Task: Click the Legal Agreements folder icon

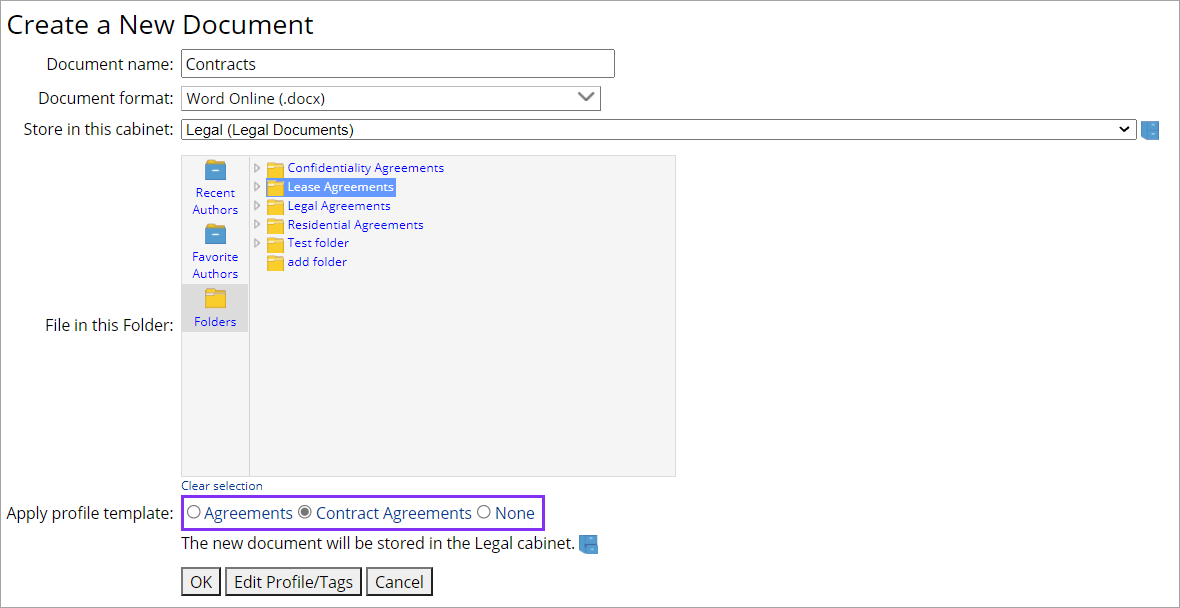Action: click(274, 206)
